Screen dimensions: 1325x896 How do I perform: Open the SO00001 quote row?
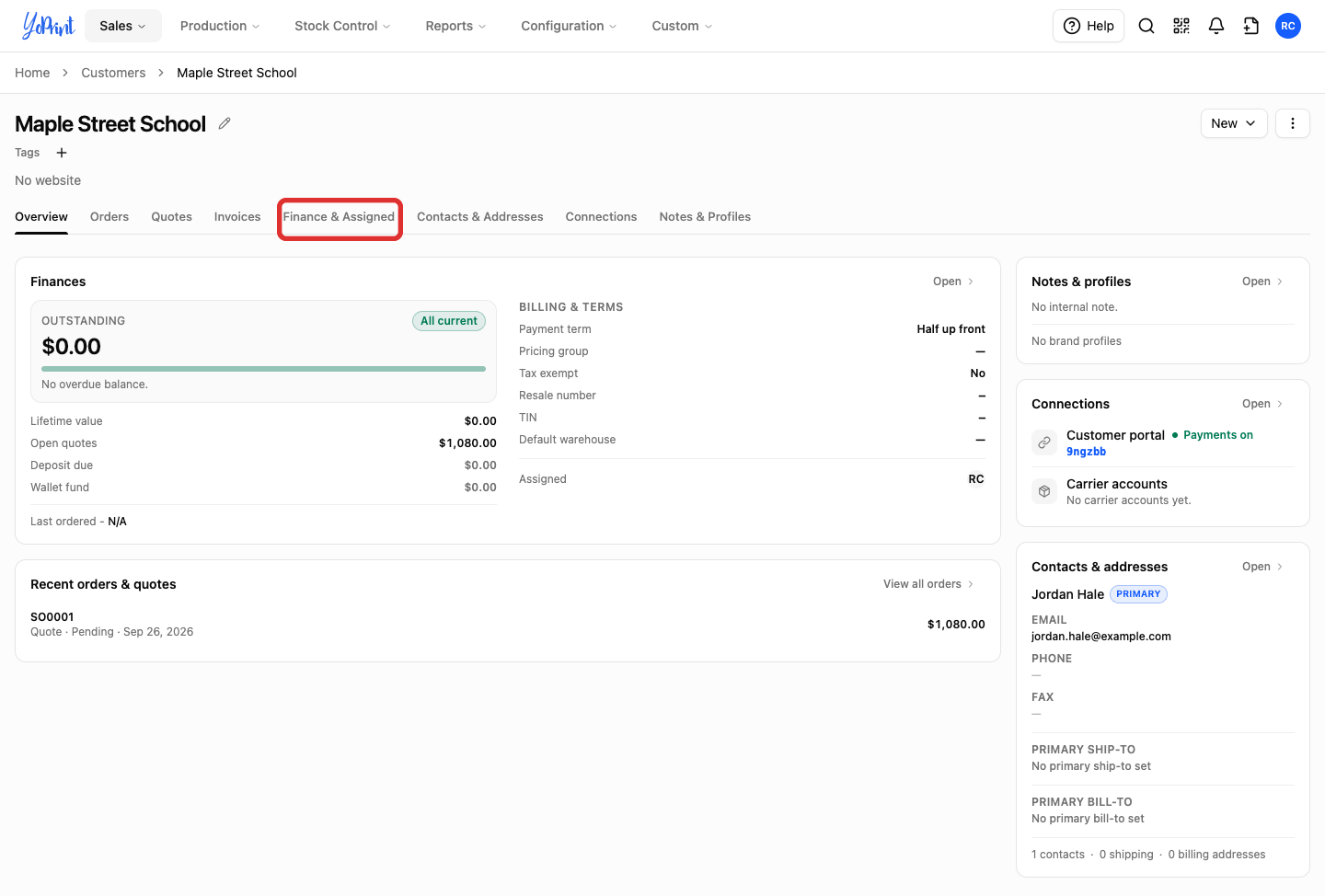508,624
